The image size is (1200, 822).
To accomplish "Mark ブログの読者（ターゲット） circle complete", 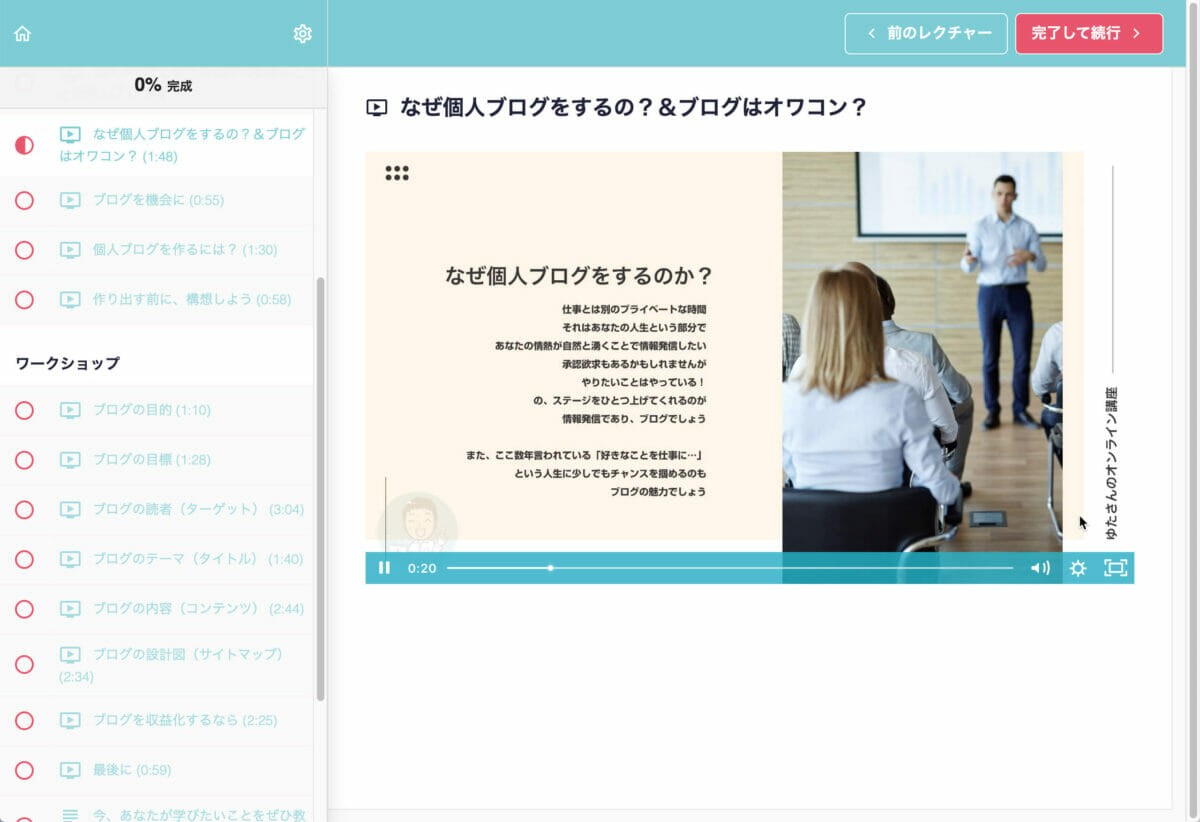I will [24, 510].
